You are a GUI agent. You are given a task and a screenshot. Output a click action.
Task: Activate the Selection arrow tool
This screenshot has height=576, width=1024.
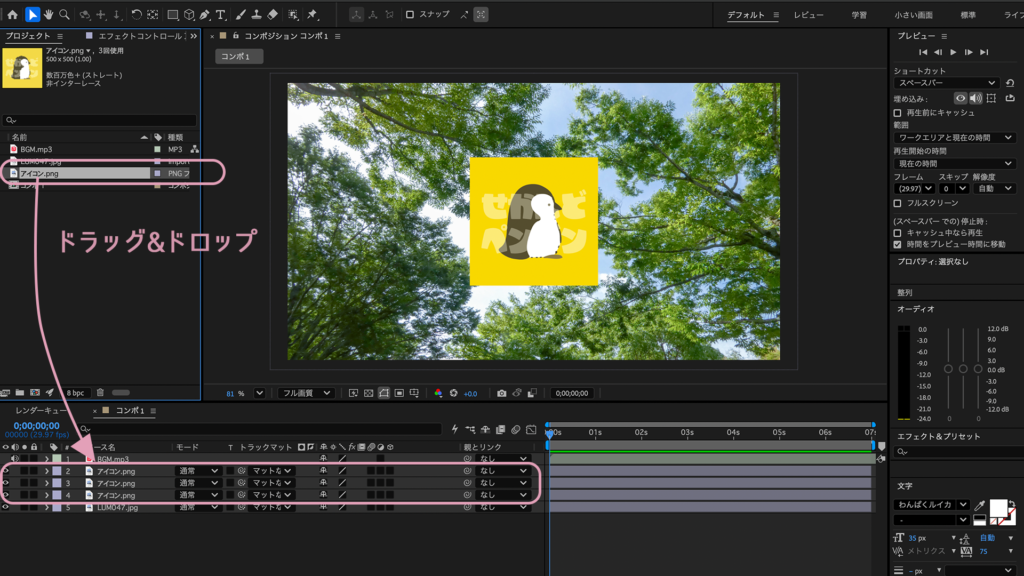[x=32, y=14]
